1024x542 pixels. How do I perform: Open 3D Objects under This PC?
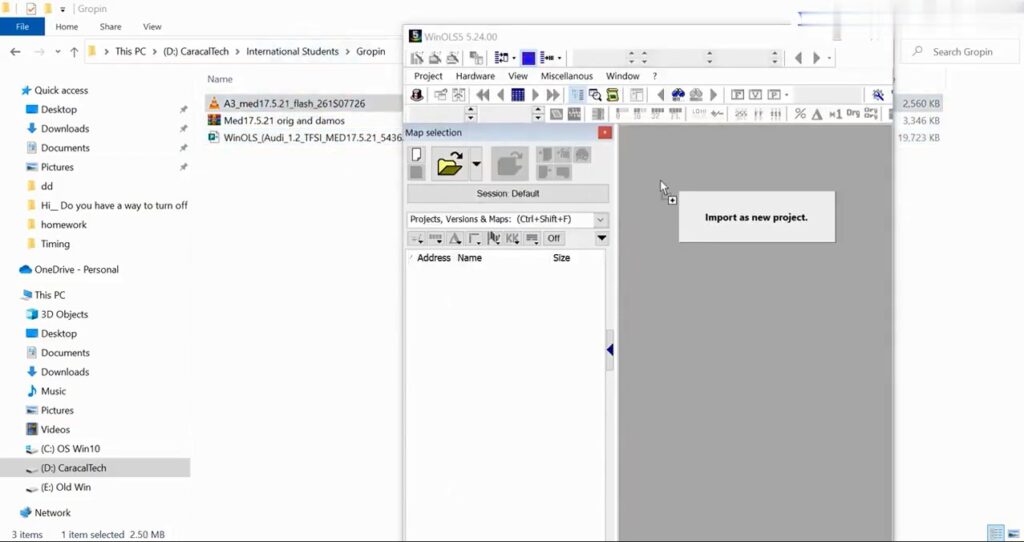[x=64, y=314]
